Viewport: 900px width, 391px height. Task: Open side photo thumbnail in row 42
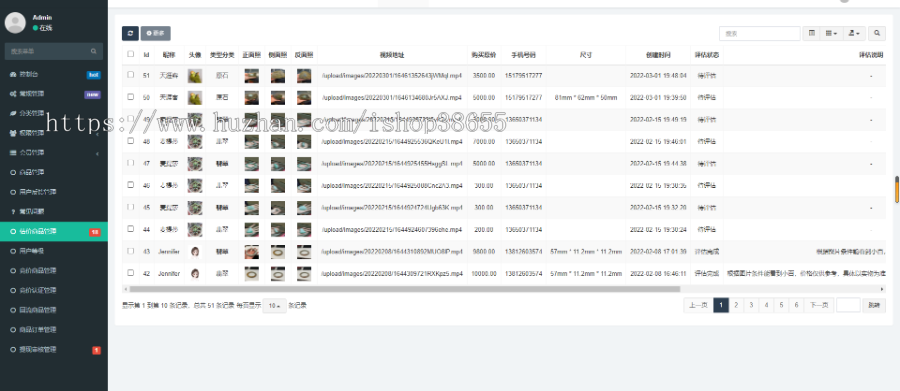coord(278,273)
